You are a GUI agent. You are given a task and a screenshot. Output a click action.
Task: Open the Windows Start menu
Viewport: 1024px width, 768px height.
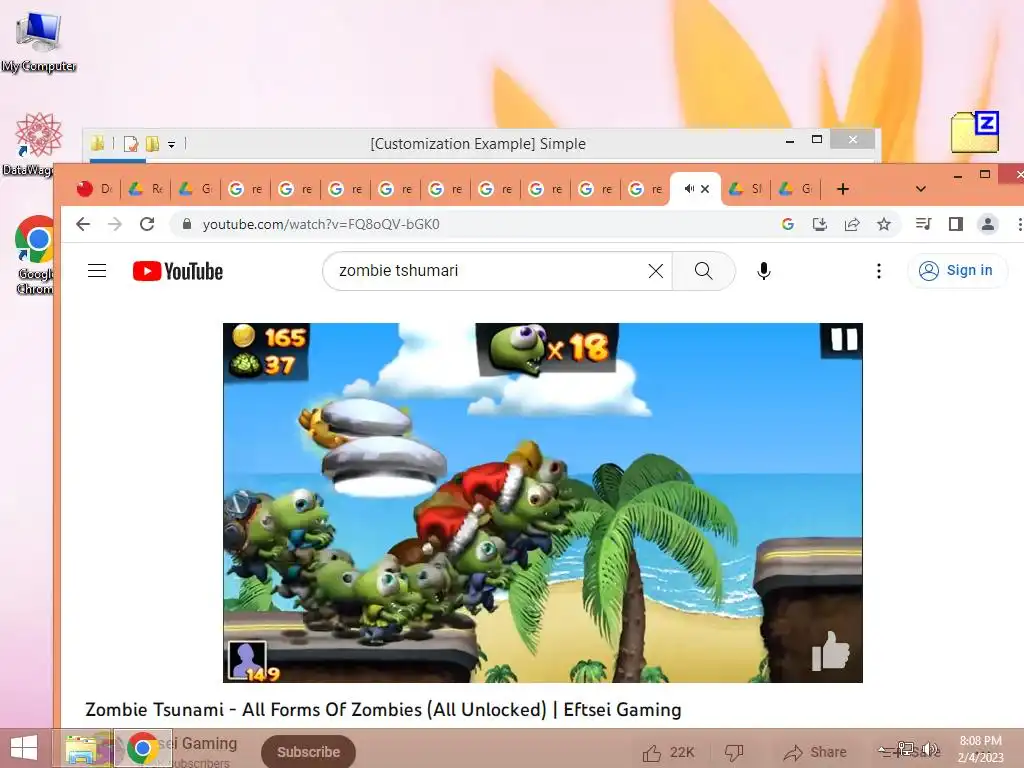[24, 748]
